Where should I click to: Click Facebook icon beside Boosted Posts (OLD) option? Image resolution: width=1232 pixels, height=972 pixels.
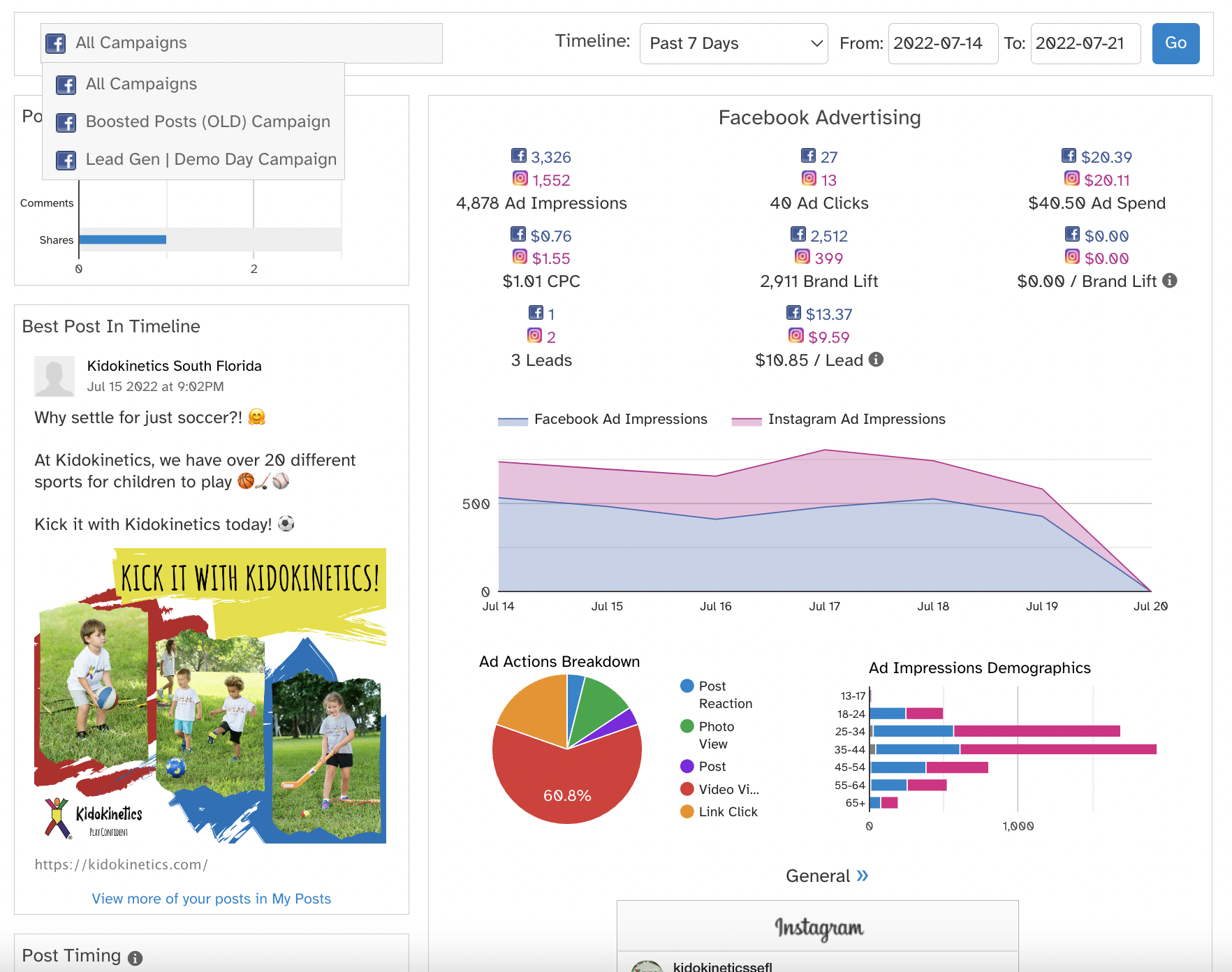[66, 123]
